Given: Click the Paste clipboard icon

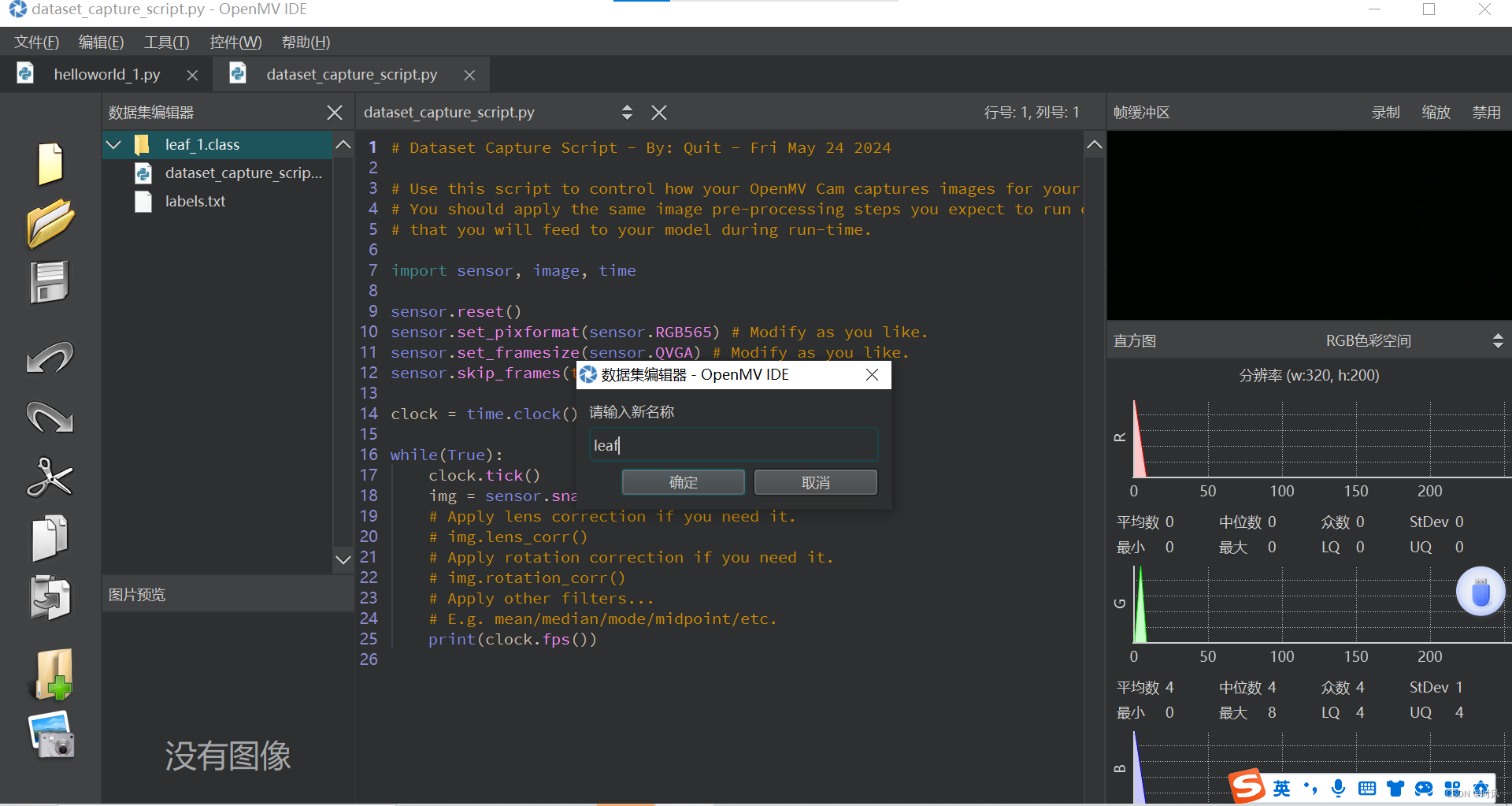Looking at the screenshot, I should (x=50, y=597).
